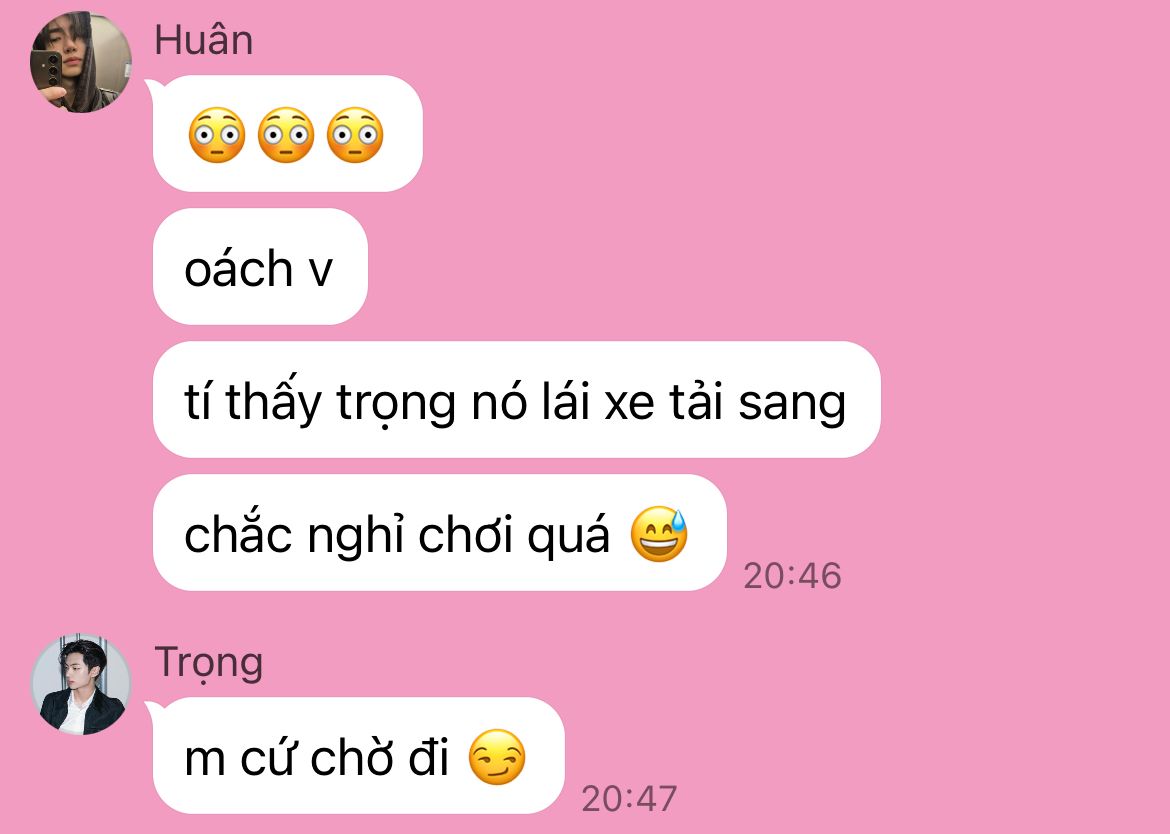Click the words 'chờ đi' in Trọng's message
1170x834 pixels.
coord(379,757)
